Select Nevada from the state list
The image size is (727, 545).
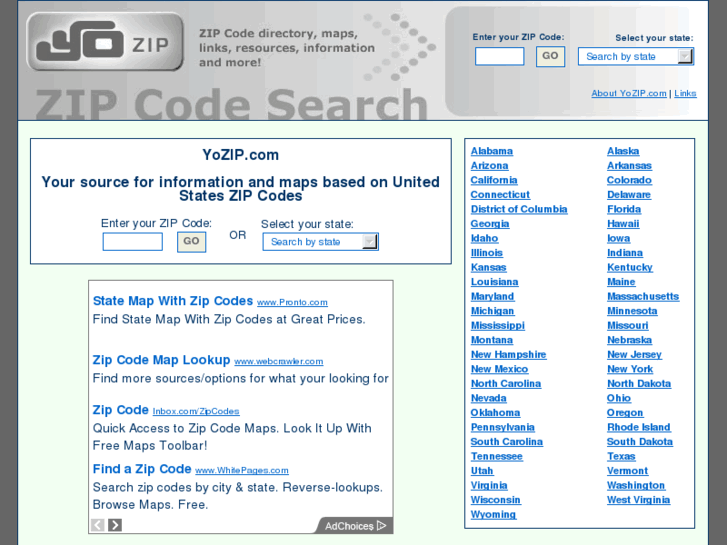489,398
